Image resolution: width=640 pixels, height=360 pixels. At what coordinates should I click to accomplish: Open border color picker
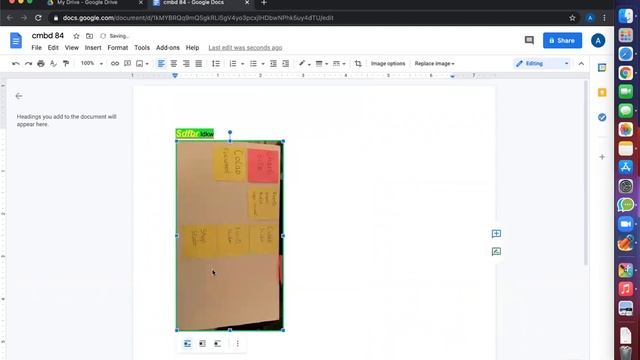(304, 64)
